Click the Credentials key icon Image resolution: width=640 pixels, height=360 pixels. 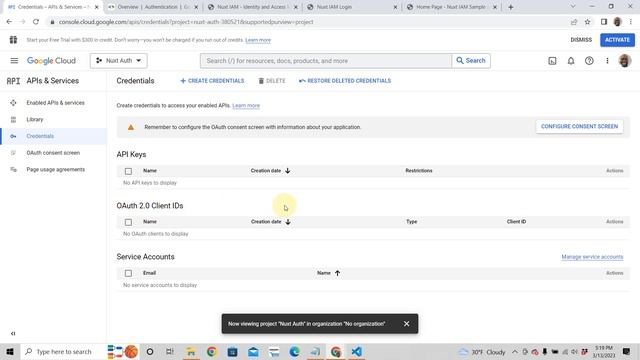point(13,136)
